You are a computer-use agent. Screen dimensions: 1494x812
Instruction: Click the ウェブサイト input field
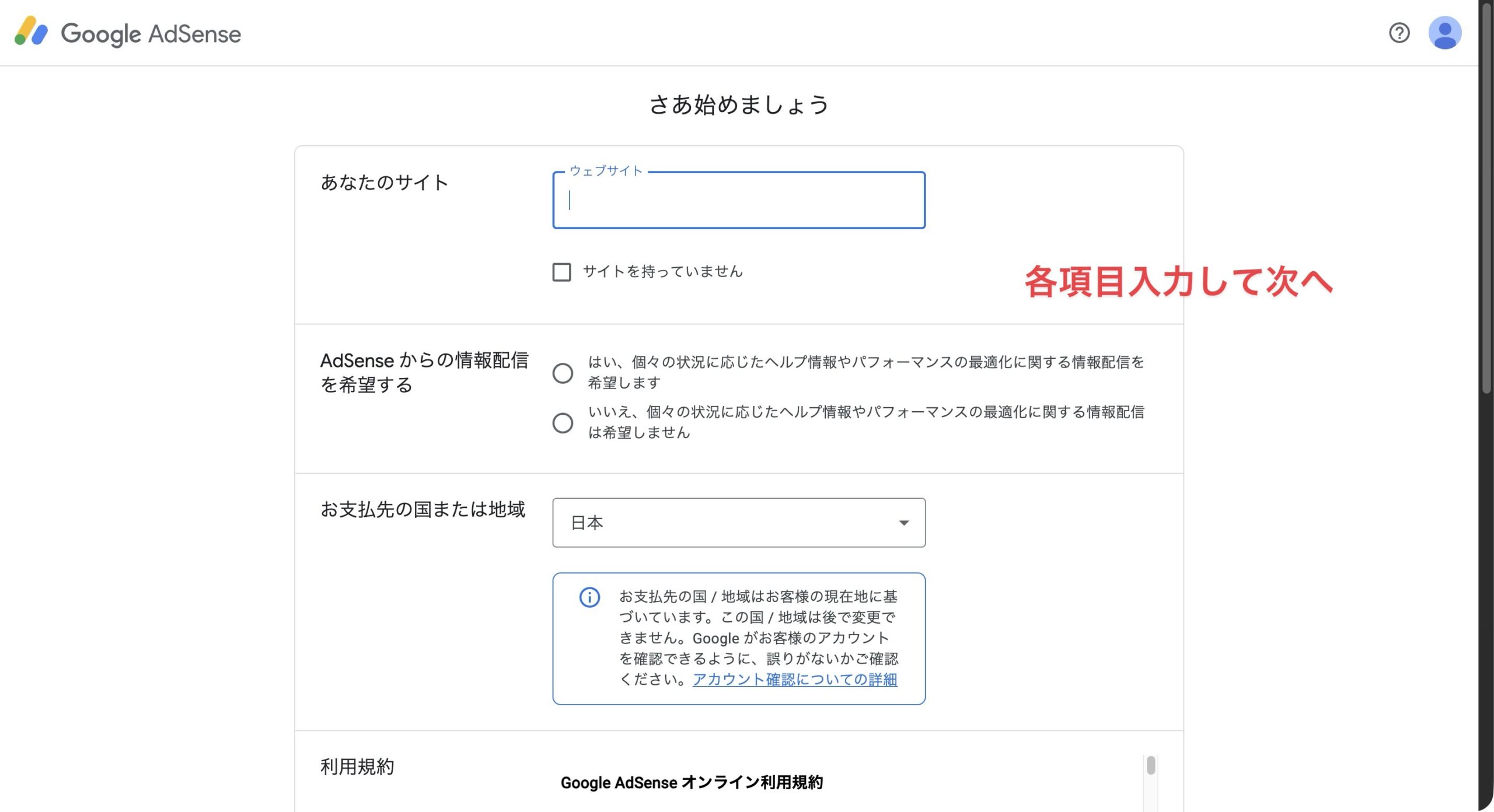tap(738, 200)
